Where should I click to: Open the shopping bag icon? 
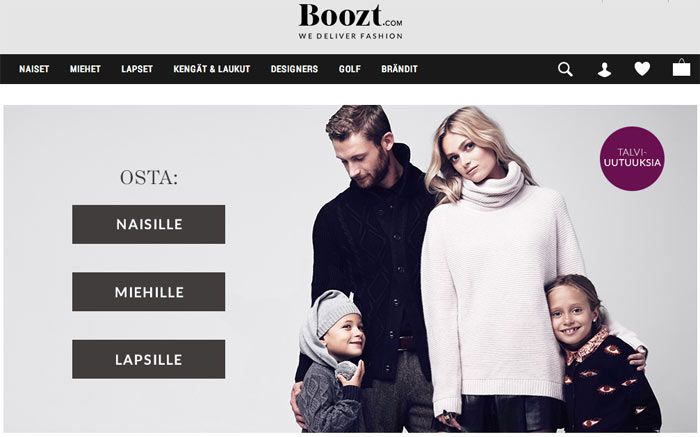point(681,68)
